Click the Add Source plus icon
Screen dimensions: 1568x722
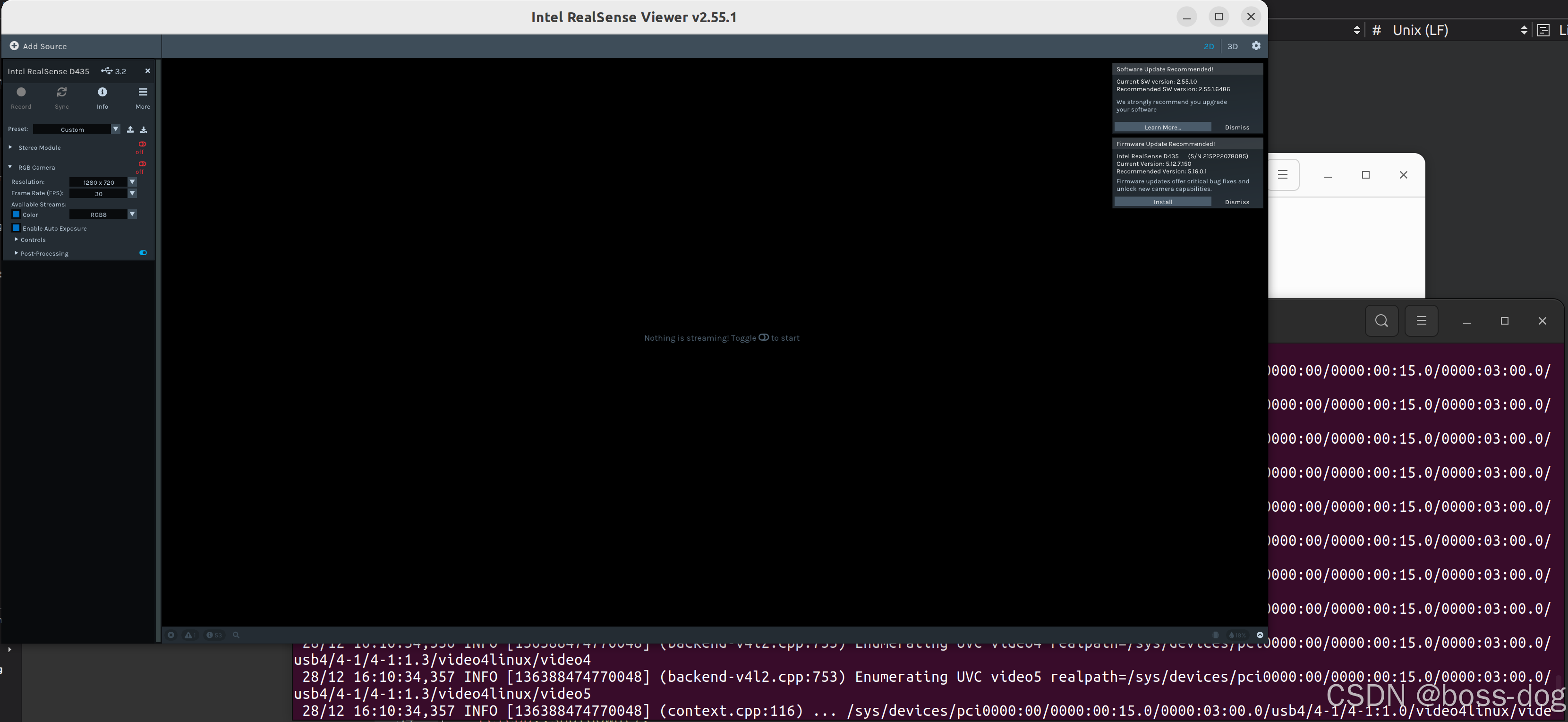coord(14,46)
